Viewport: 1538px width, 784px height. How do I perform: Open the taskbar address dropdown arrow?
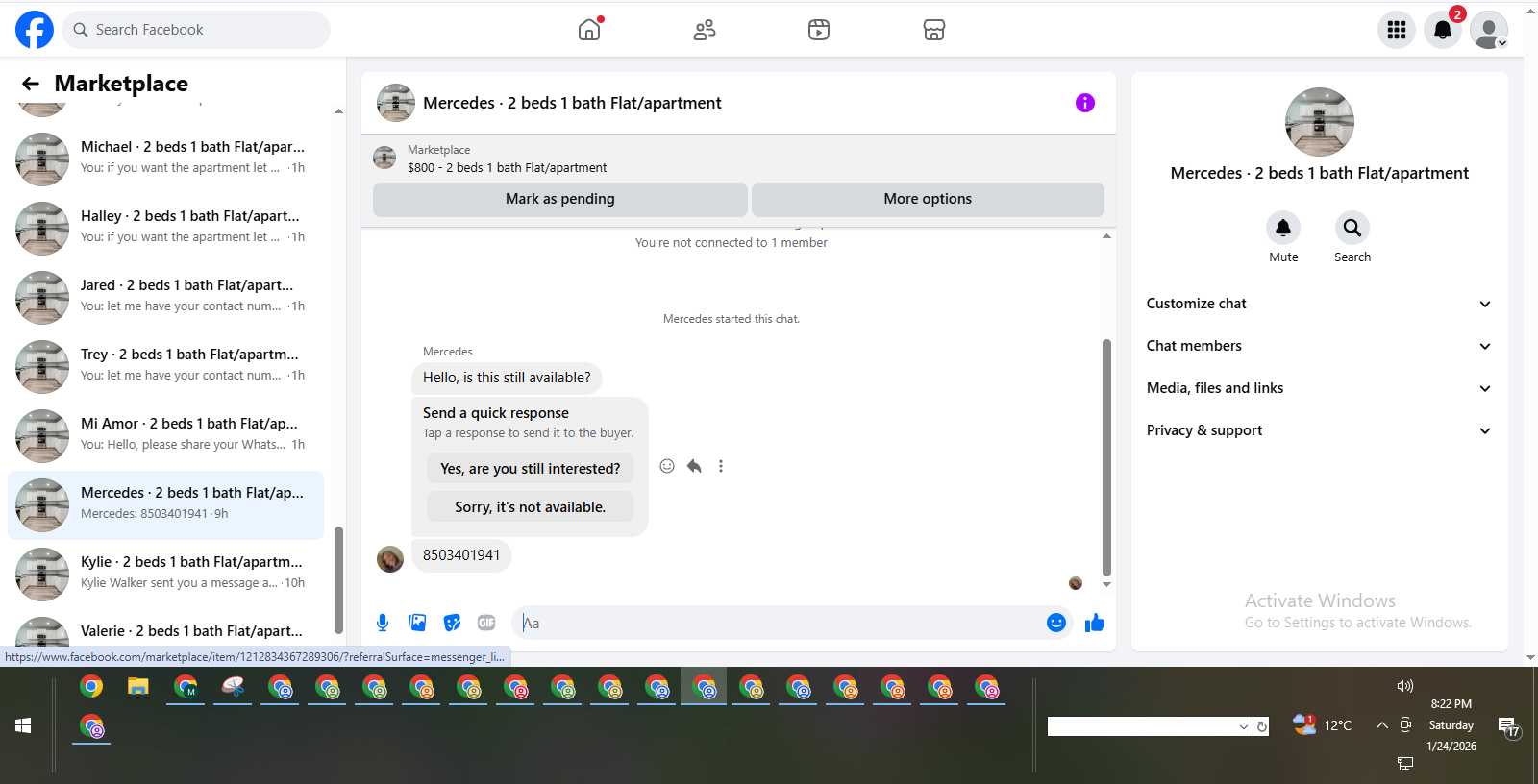(x=1244, y=726)
